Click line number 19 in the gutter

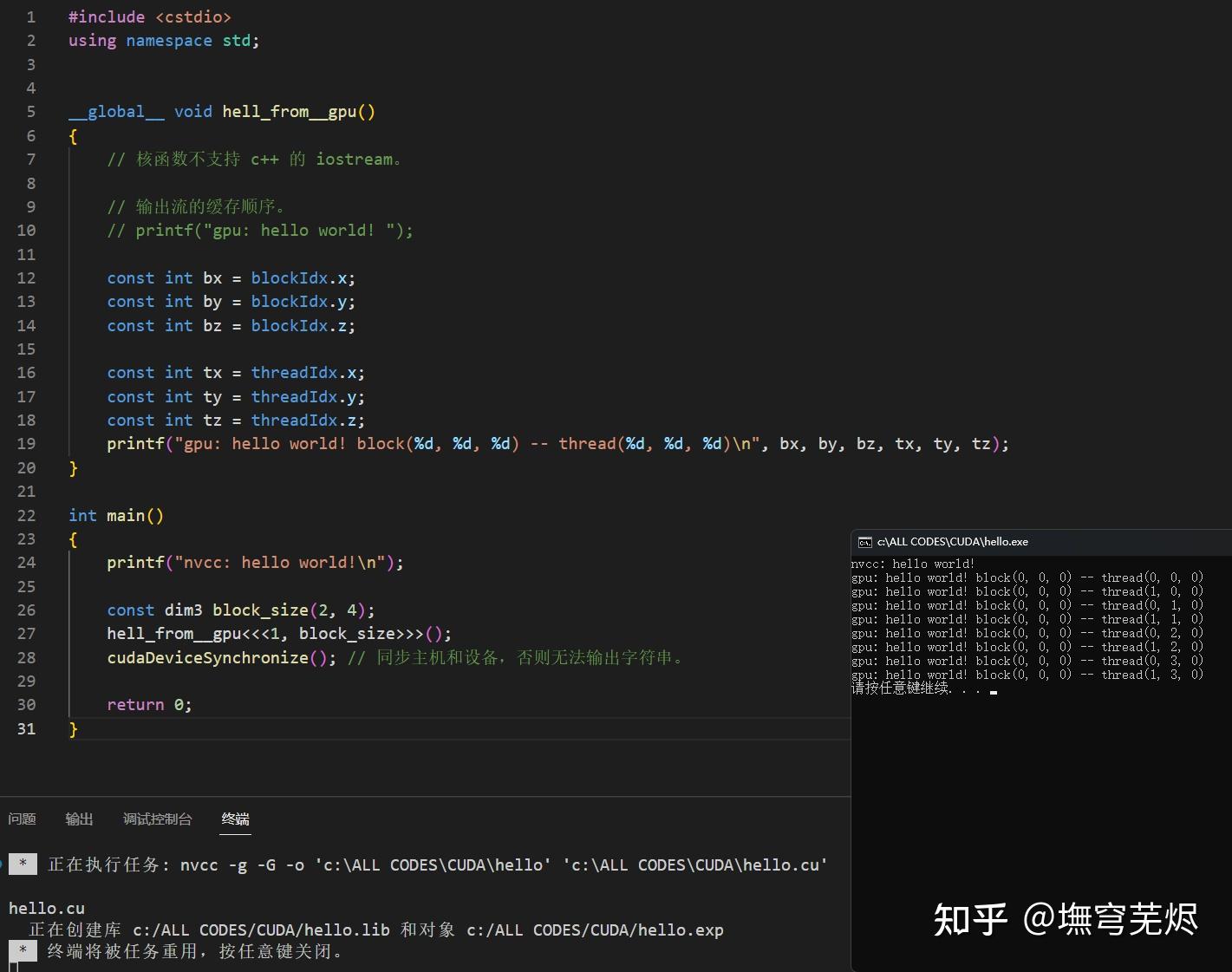click(26, 443)
